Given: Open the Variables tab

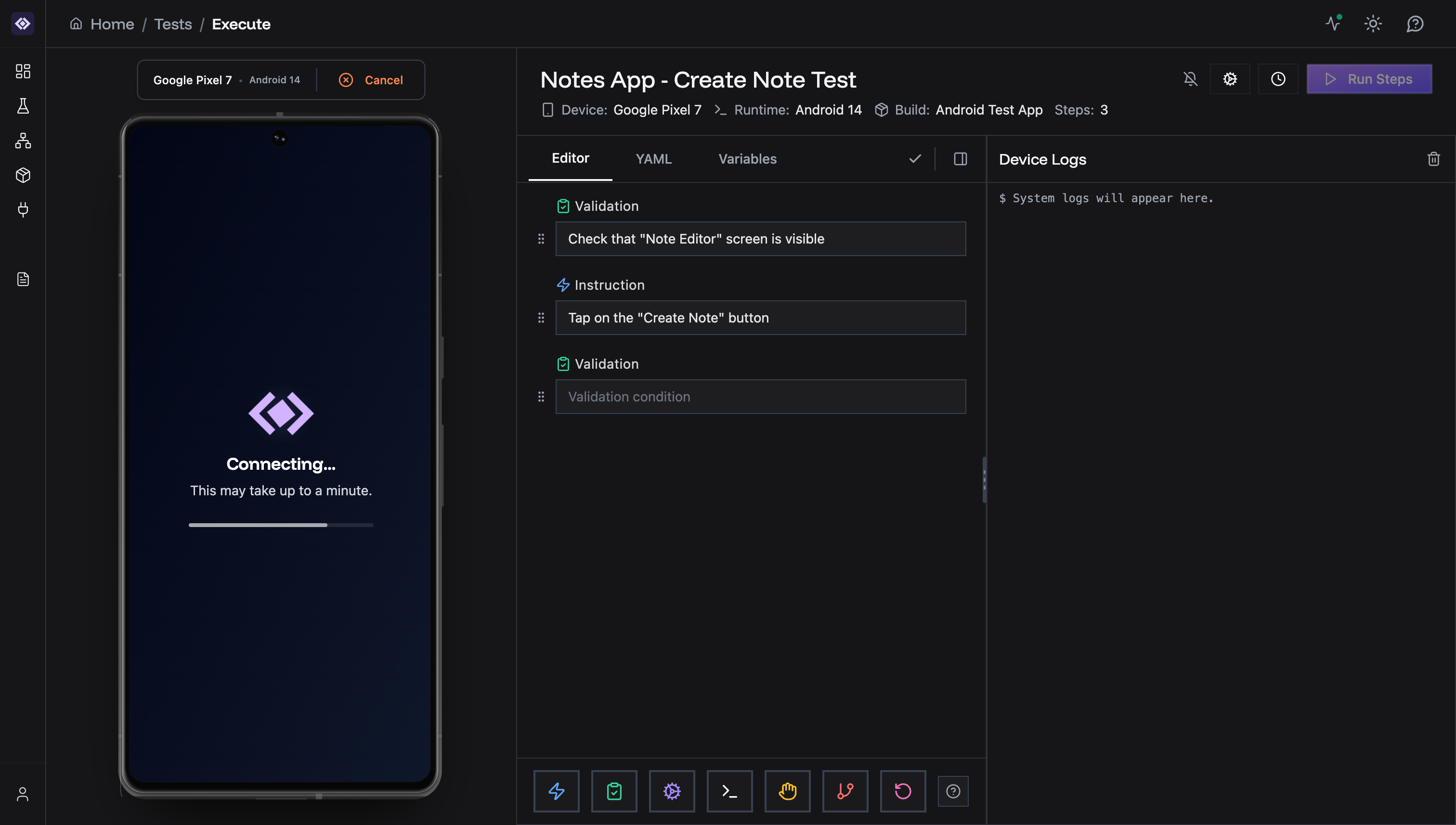Looking at the screenshot, I should coord(747,159).
